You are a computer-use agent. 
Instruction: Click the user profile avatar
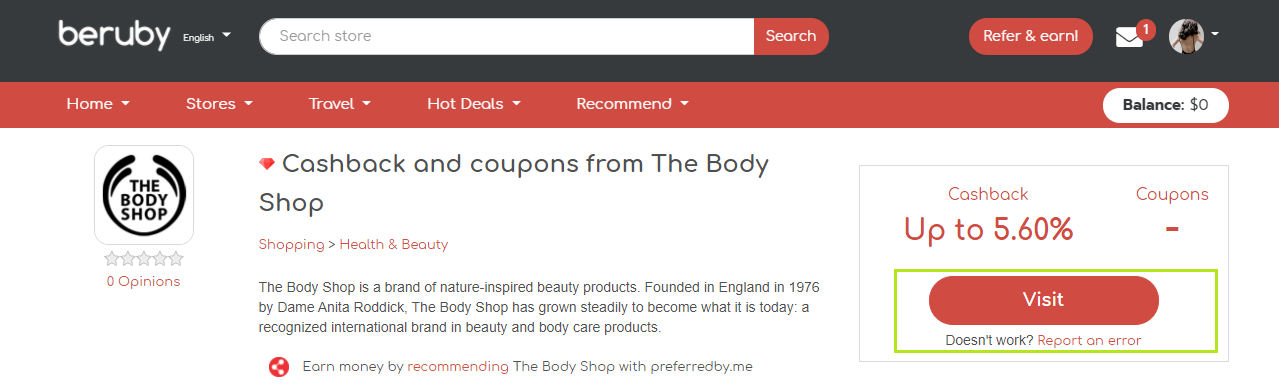coord(1186,36)
